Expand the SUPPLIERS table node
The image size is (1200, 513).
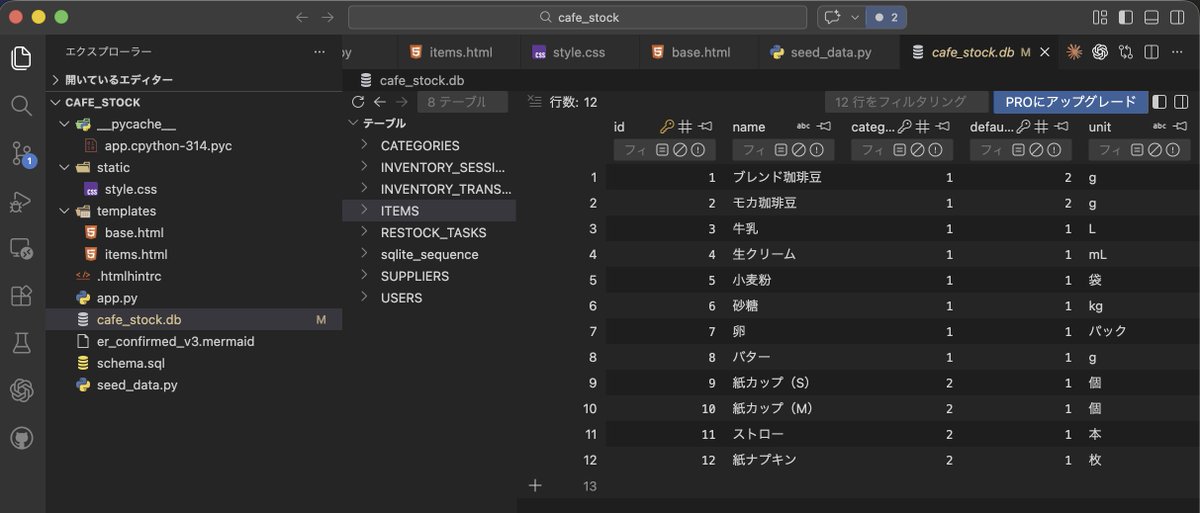coord(365,276)
